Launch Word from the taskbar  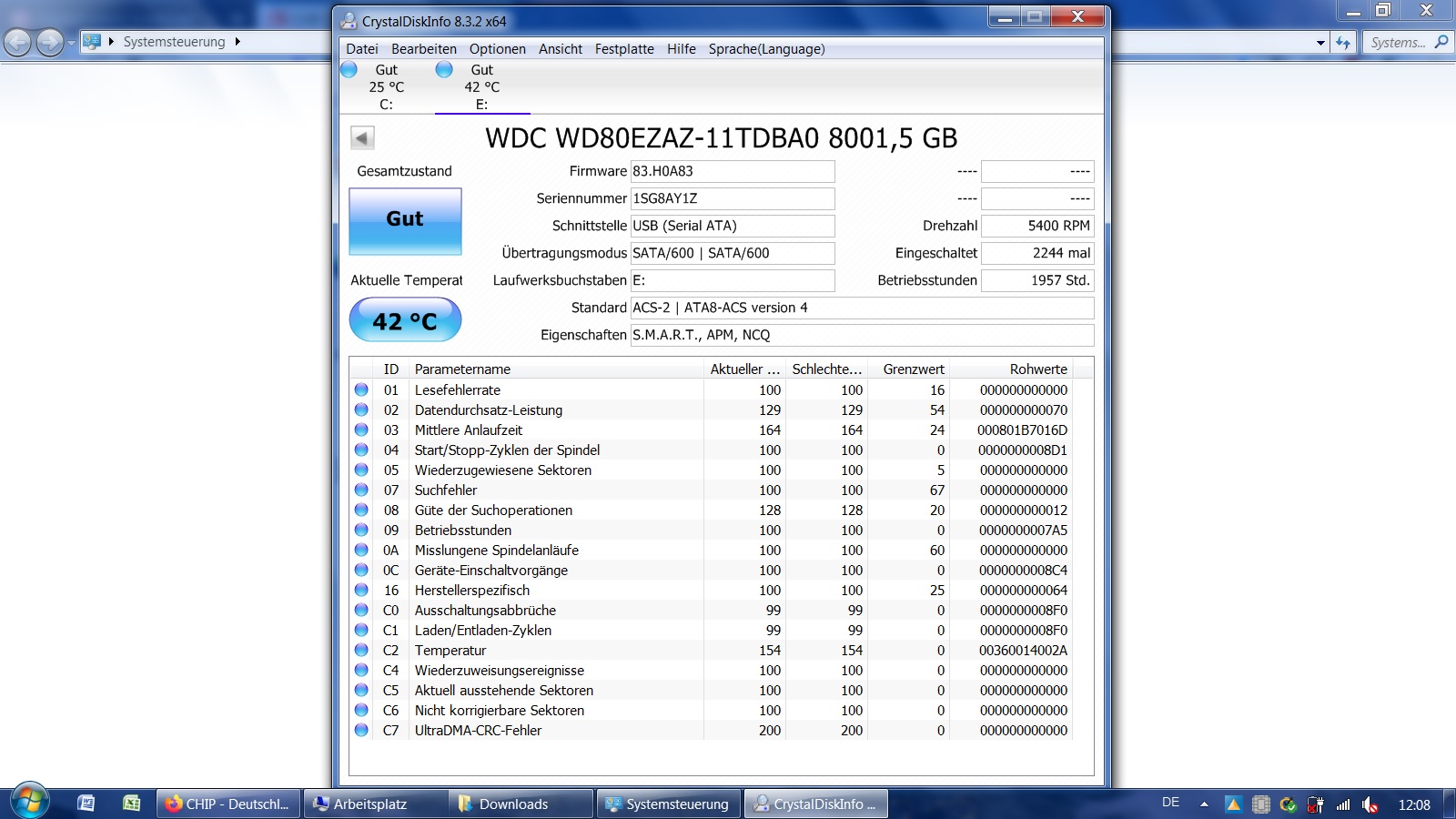86,804
